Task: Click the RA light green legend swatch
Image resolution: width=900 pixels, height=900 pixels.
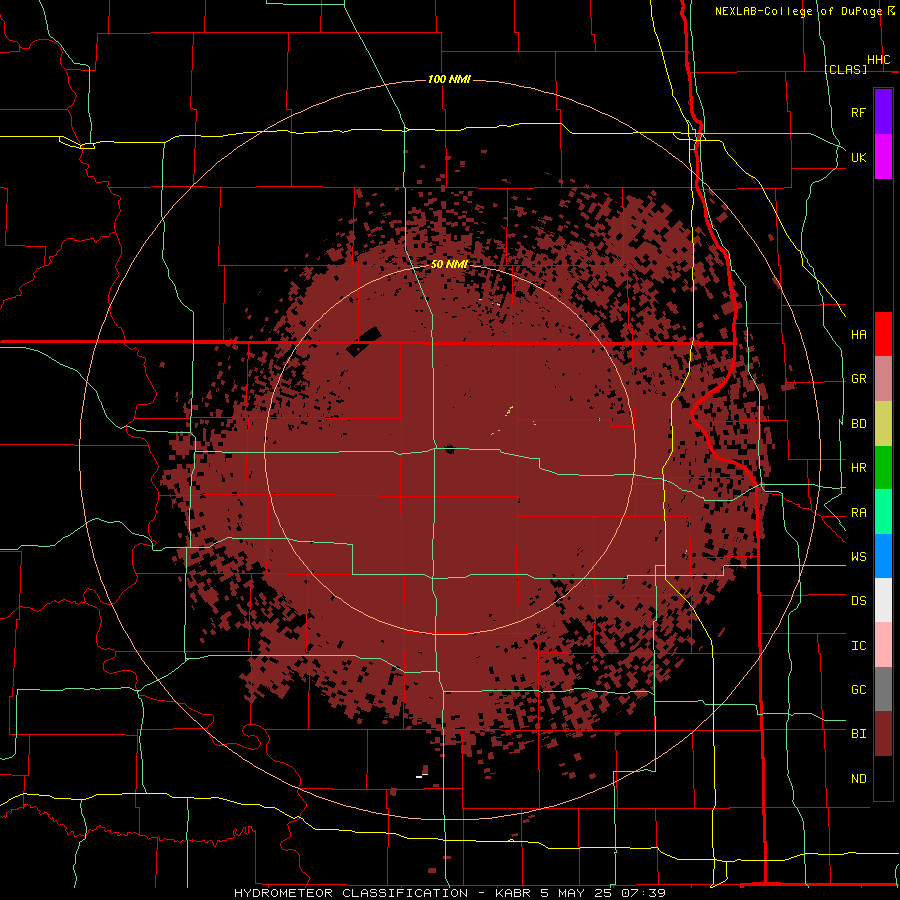Action: click(883, 512)
